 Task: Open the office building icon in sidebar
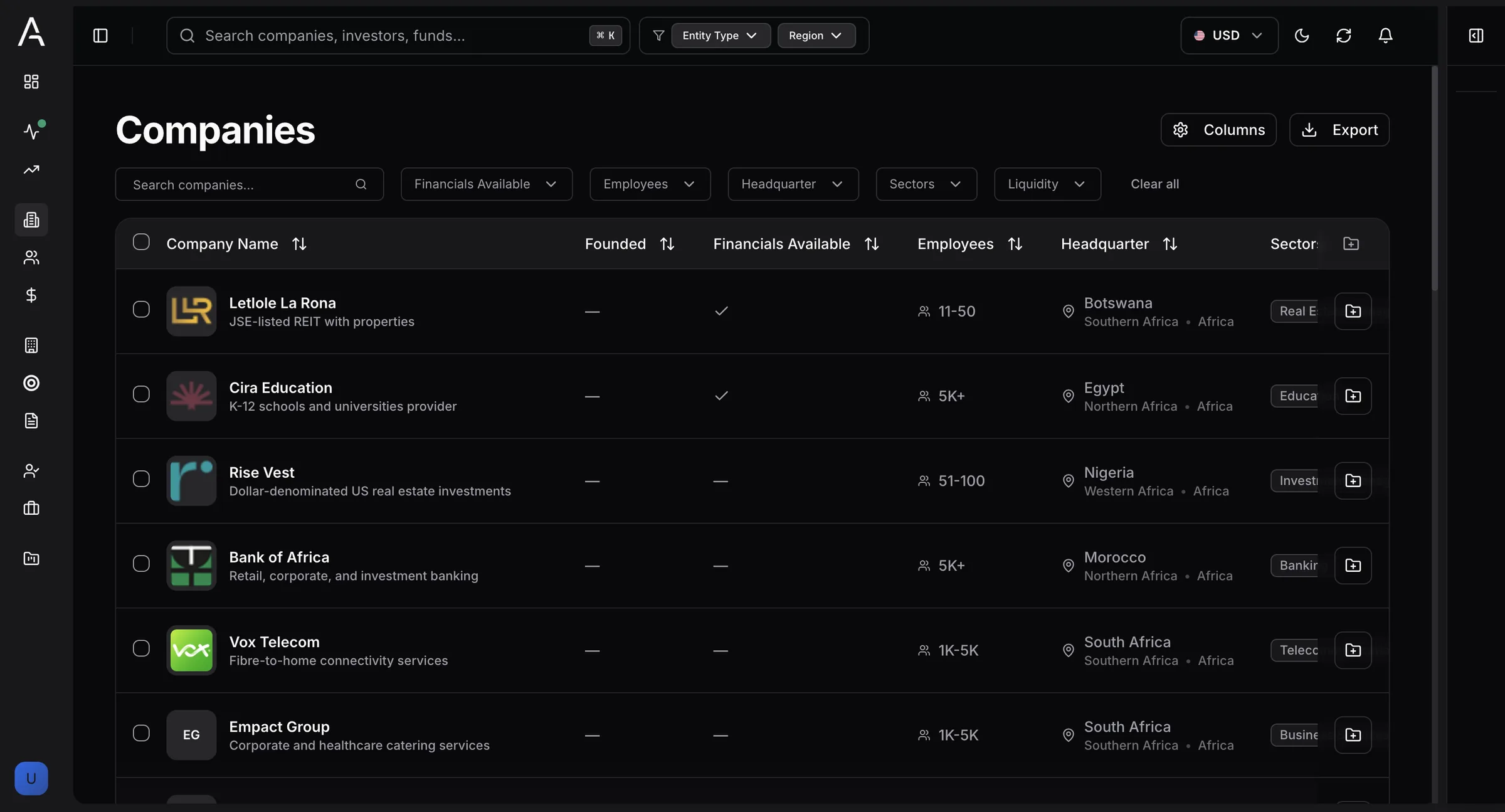(x=31, y=345)
